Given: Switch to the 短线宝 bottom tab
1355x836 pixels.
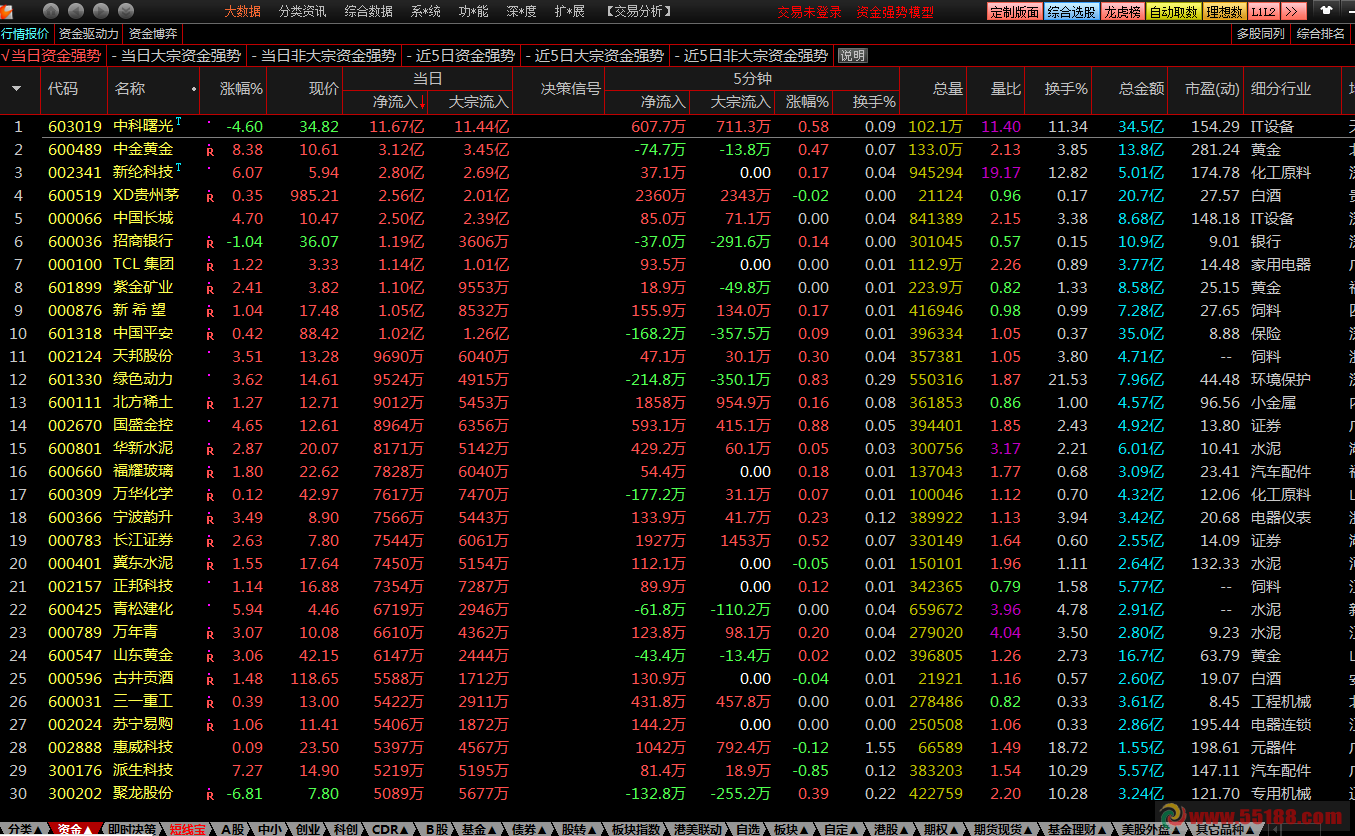Looking at the screenshot, I should [x=187, y=829].
